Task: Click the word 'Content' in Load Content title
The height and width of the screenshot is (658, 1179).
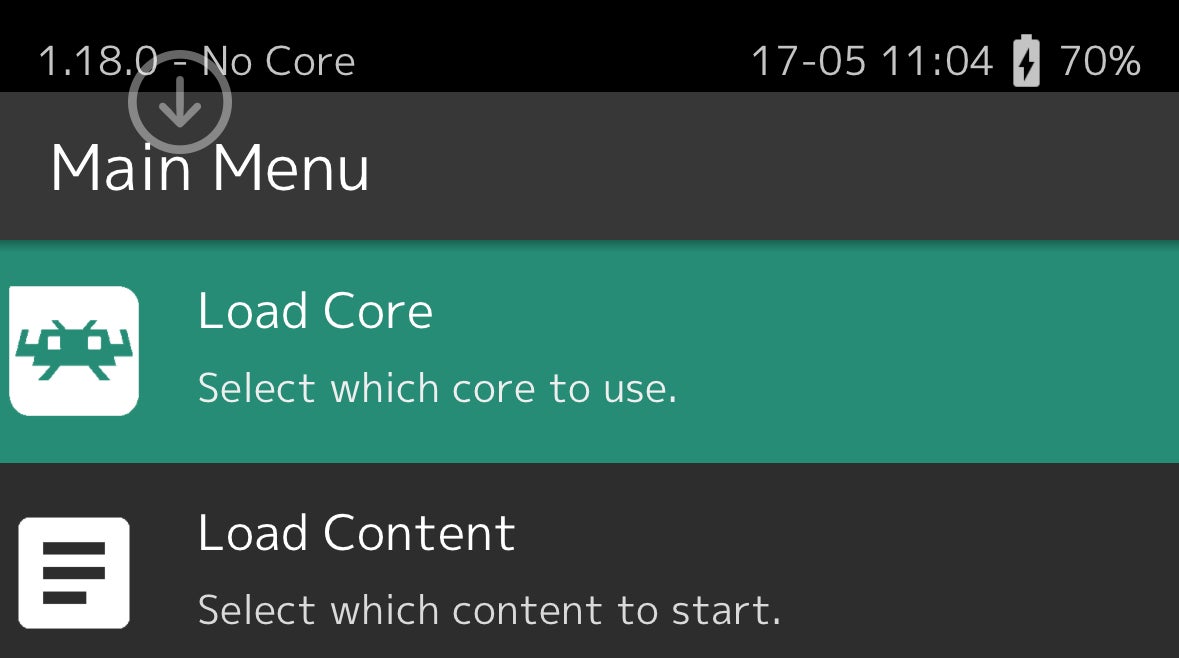Action: click(x=419, y=533)
